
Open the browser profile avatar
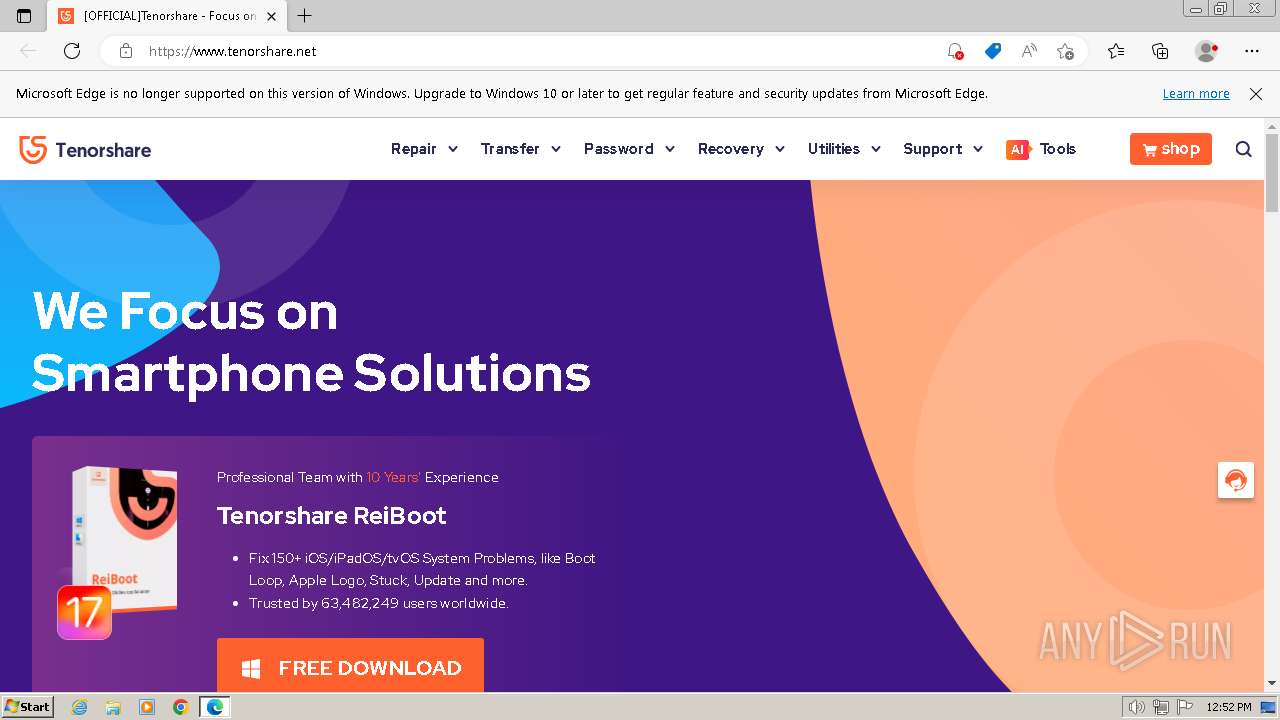point(1206,51)
